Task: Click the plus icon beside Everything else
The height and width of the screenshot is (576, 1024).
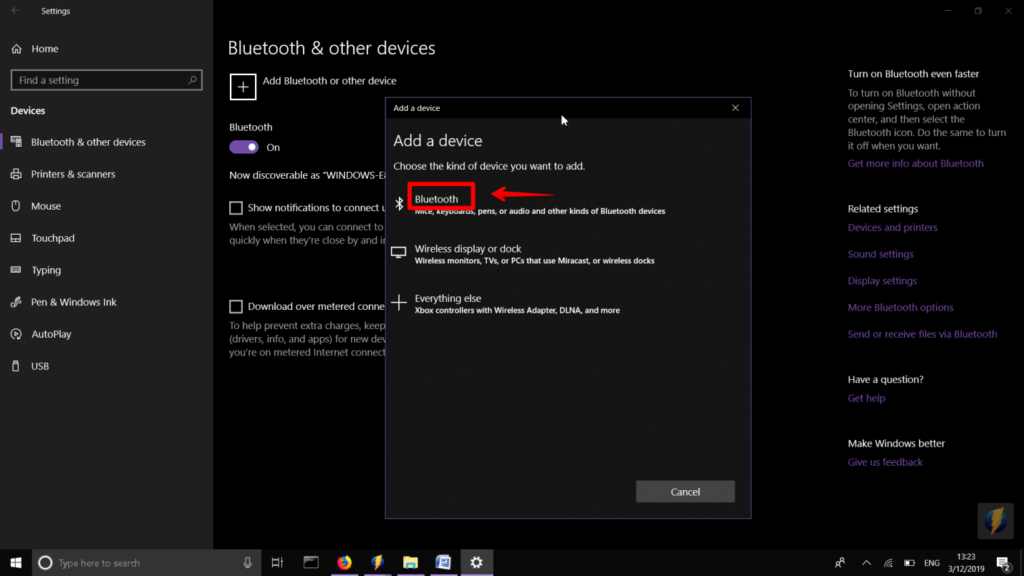Action: 398,302
